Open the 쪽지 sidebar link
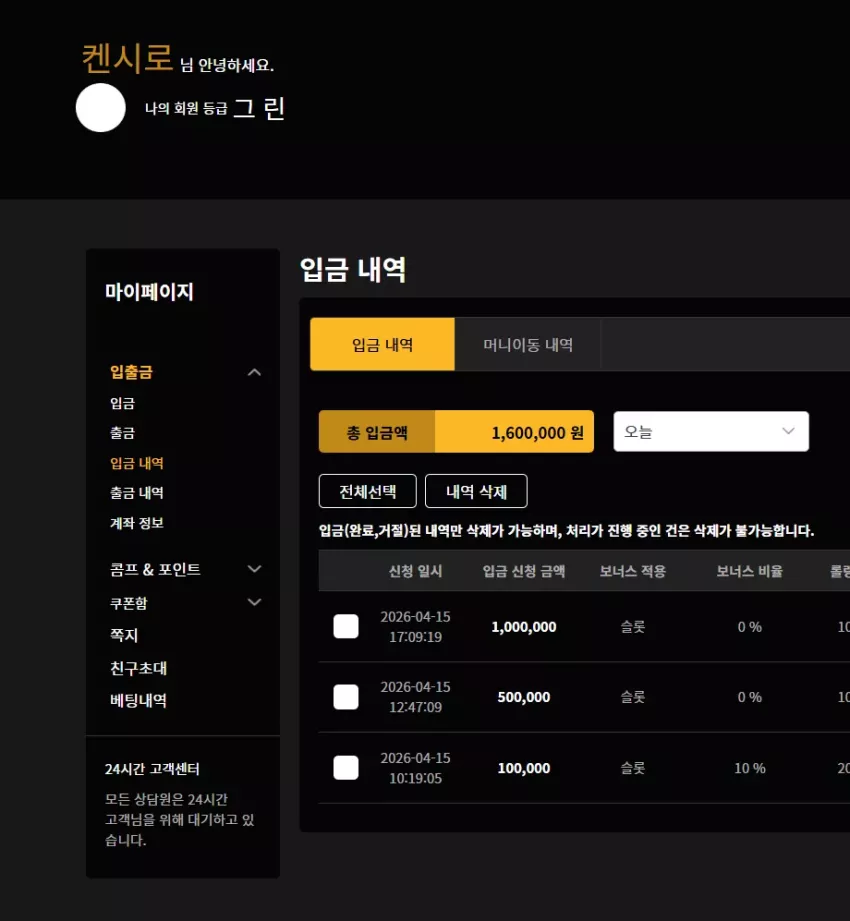850x921 pixels. coord(124,635)
